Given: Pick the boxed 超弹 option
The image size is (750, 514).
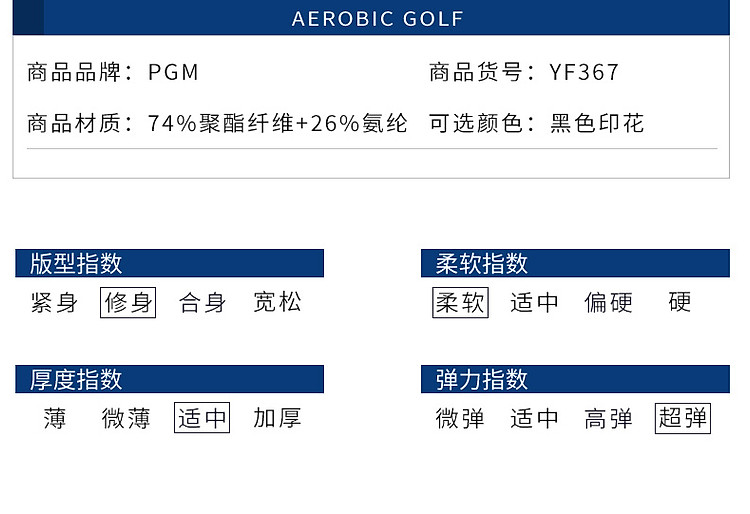Looking at the screenshot, I should click(683, 419).
